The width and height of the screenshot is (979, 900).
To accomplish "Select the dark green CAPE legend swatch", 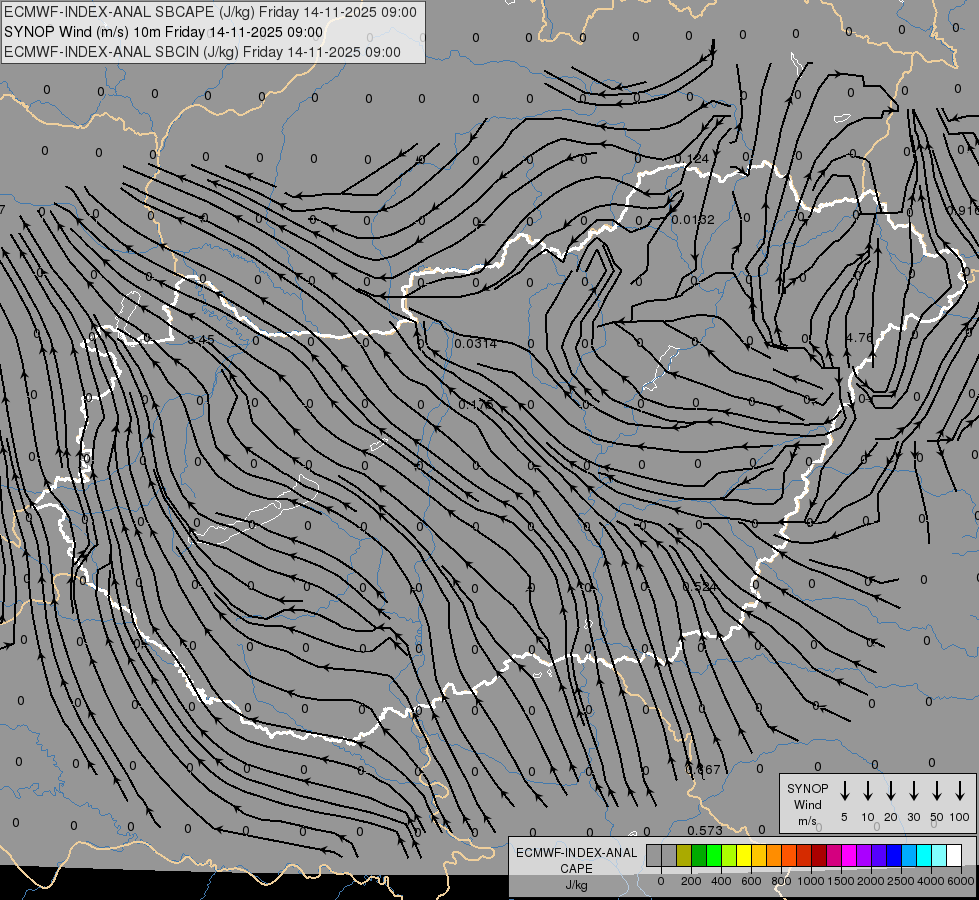I will point(699,855).
